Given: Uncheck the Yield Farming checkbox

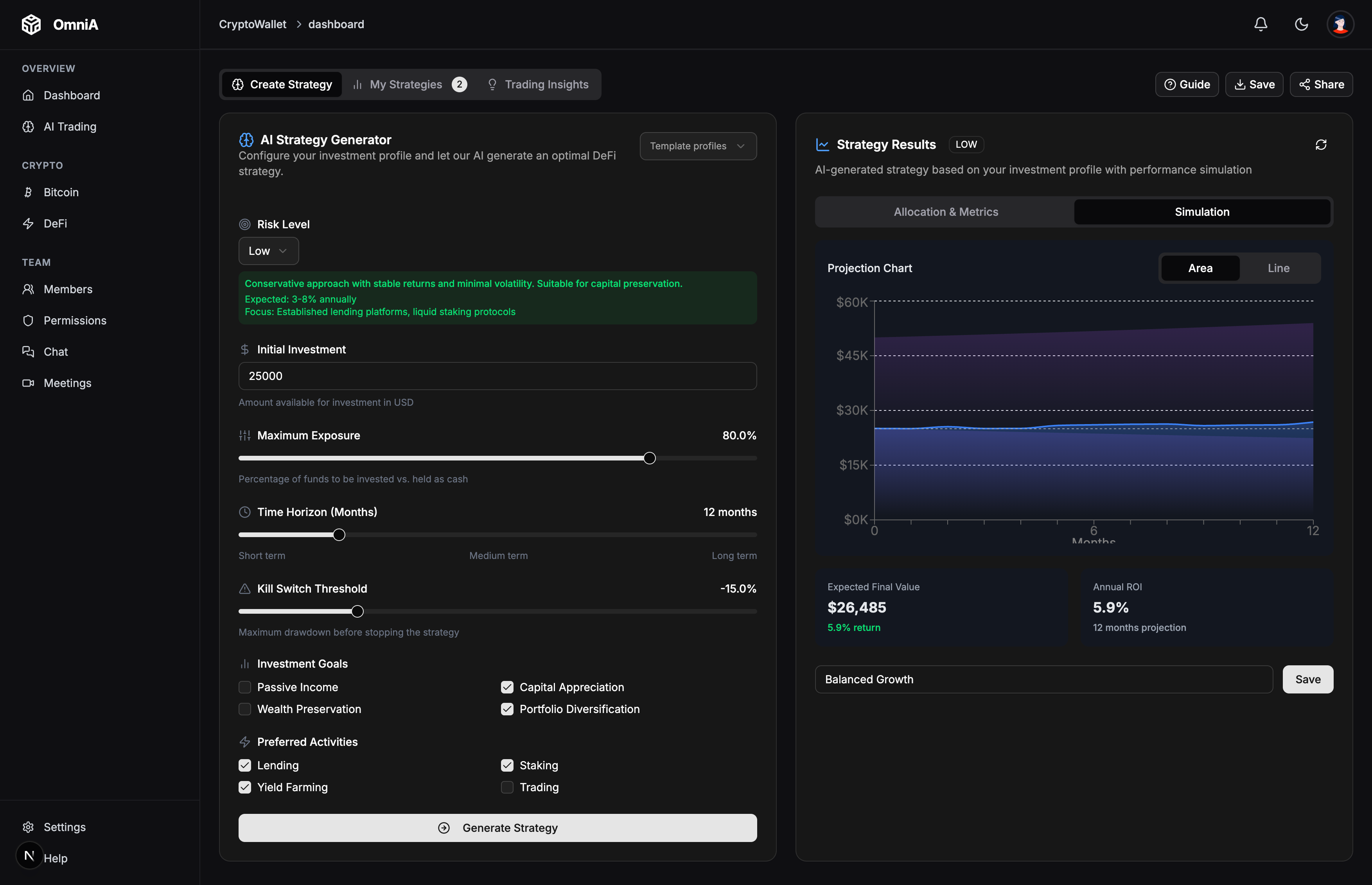Looking at the screenshot, I should [x=245, y=787].
